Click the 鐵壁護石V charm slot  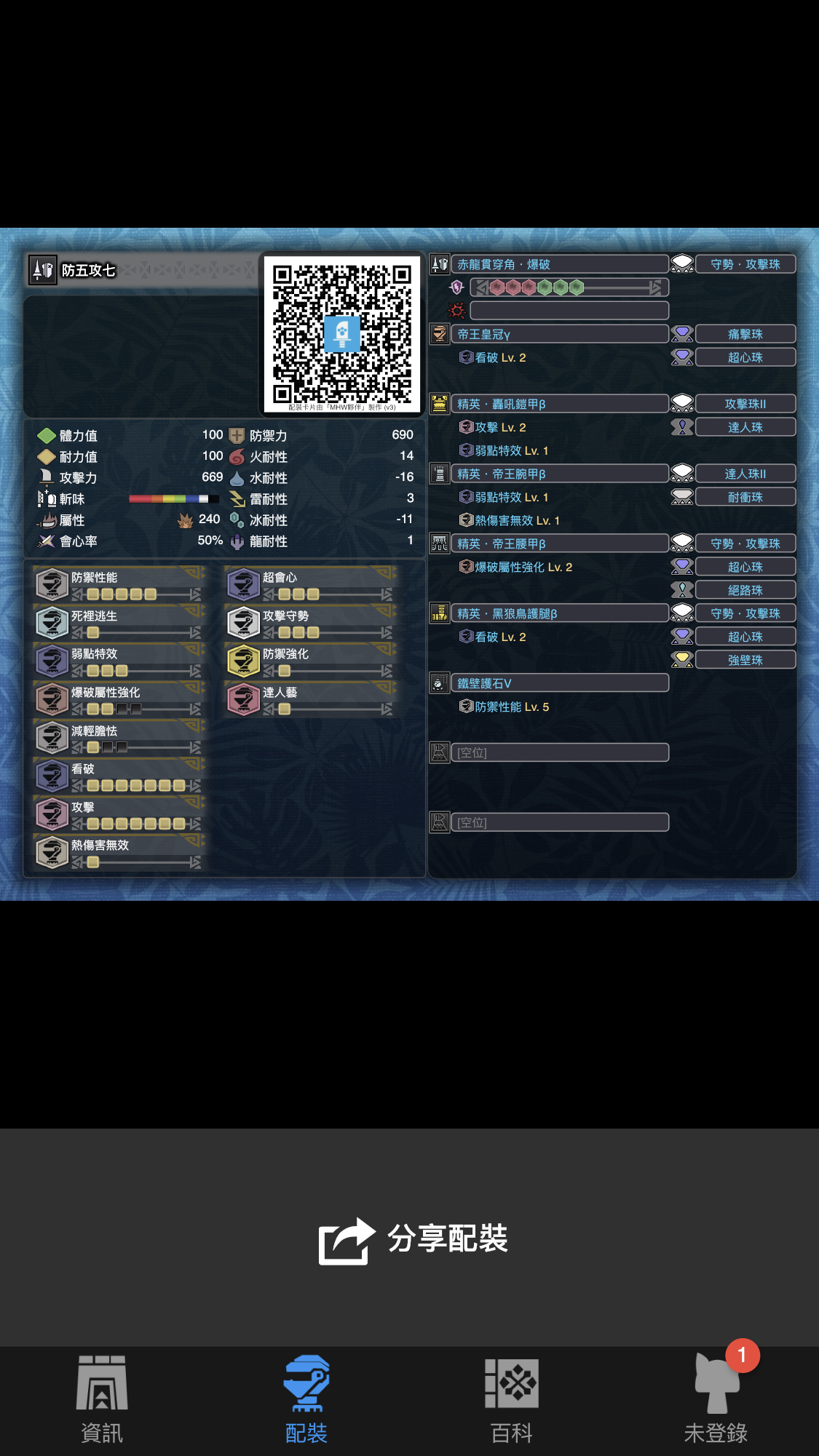[x=560, y=683]
